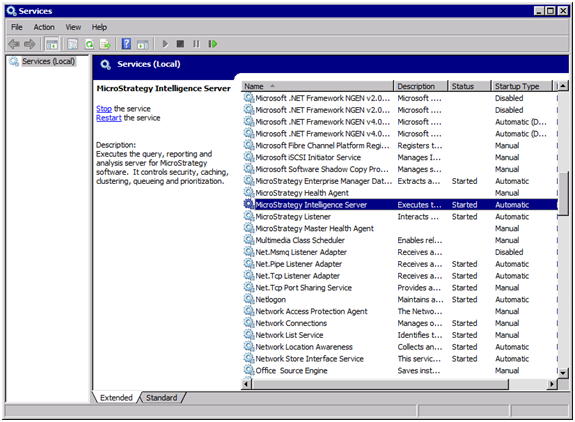Click the Restart the service link

pyautogui.click(x=109, y=118)
